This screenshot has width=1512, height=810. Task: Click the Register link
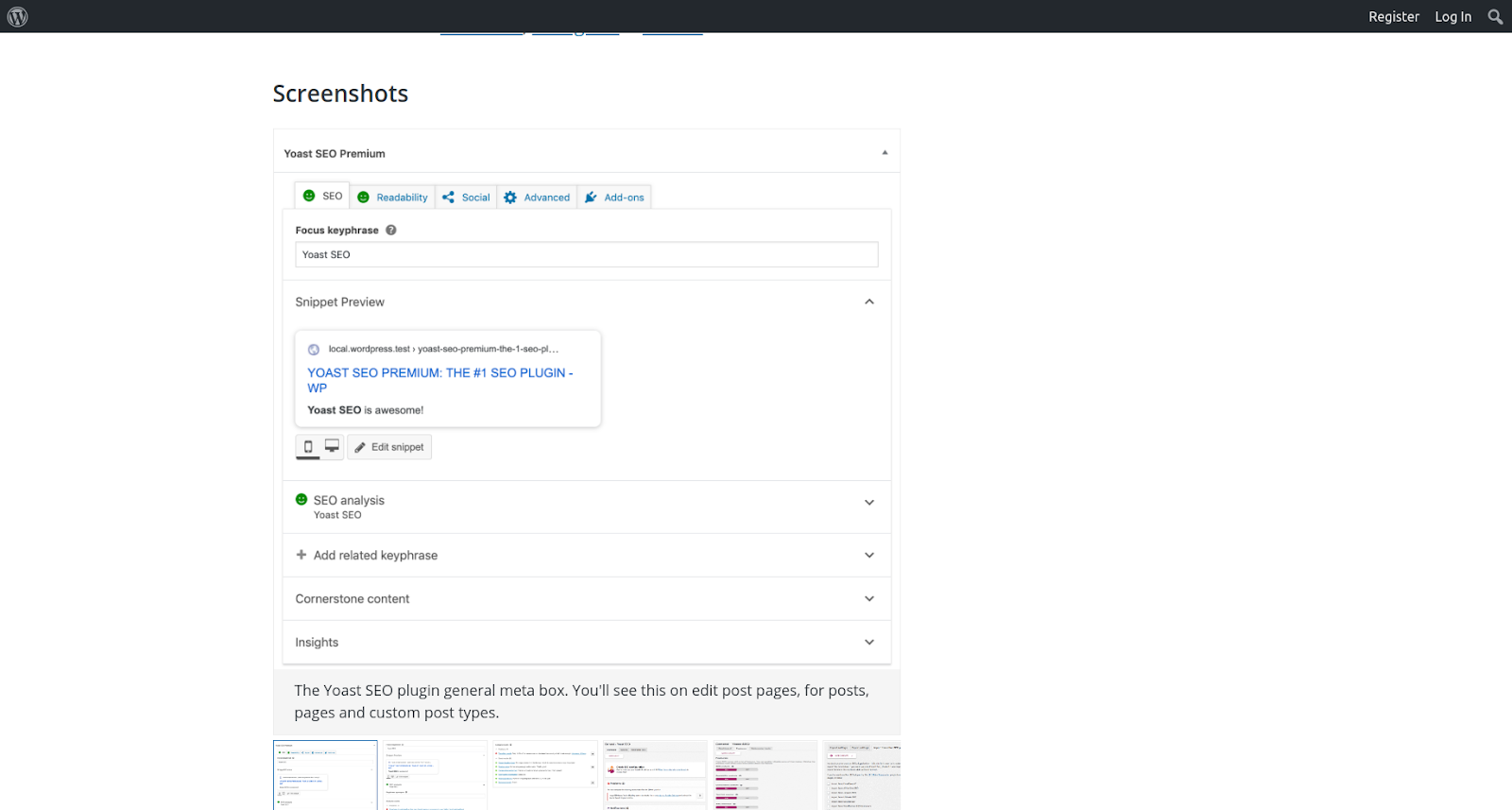(x=1393, y=16)
